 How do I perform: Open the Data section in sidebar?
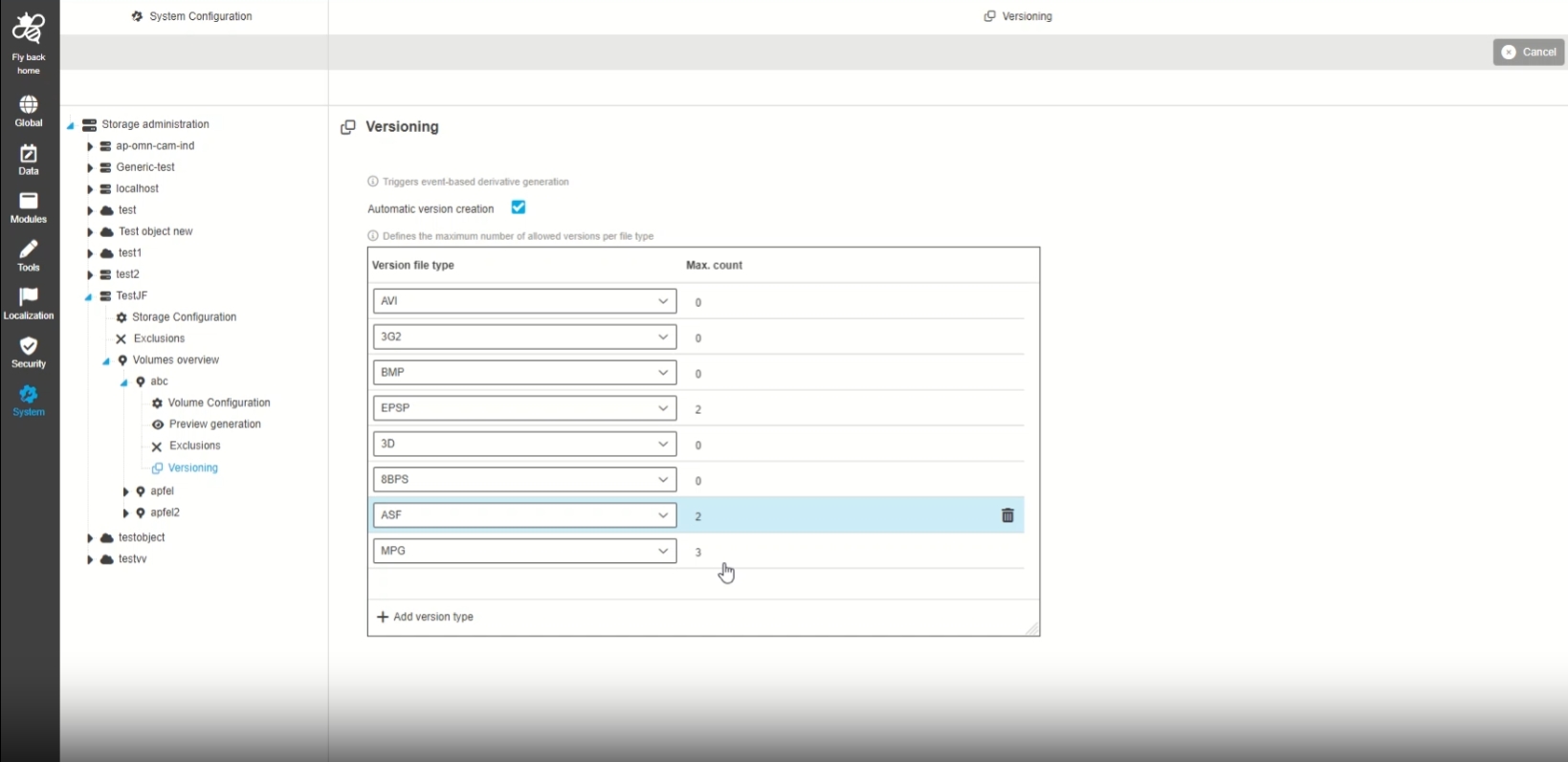click(x=29, y=154)
